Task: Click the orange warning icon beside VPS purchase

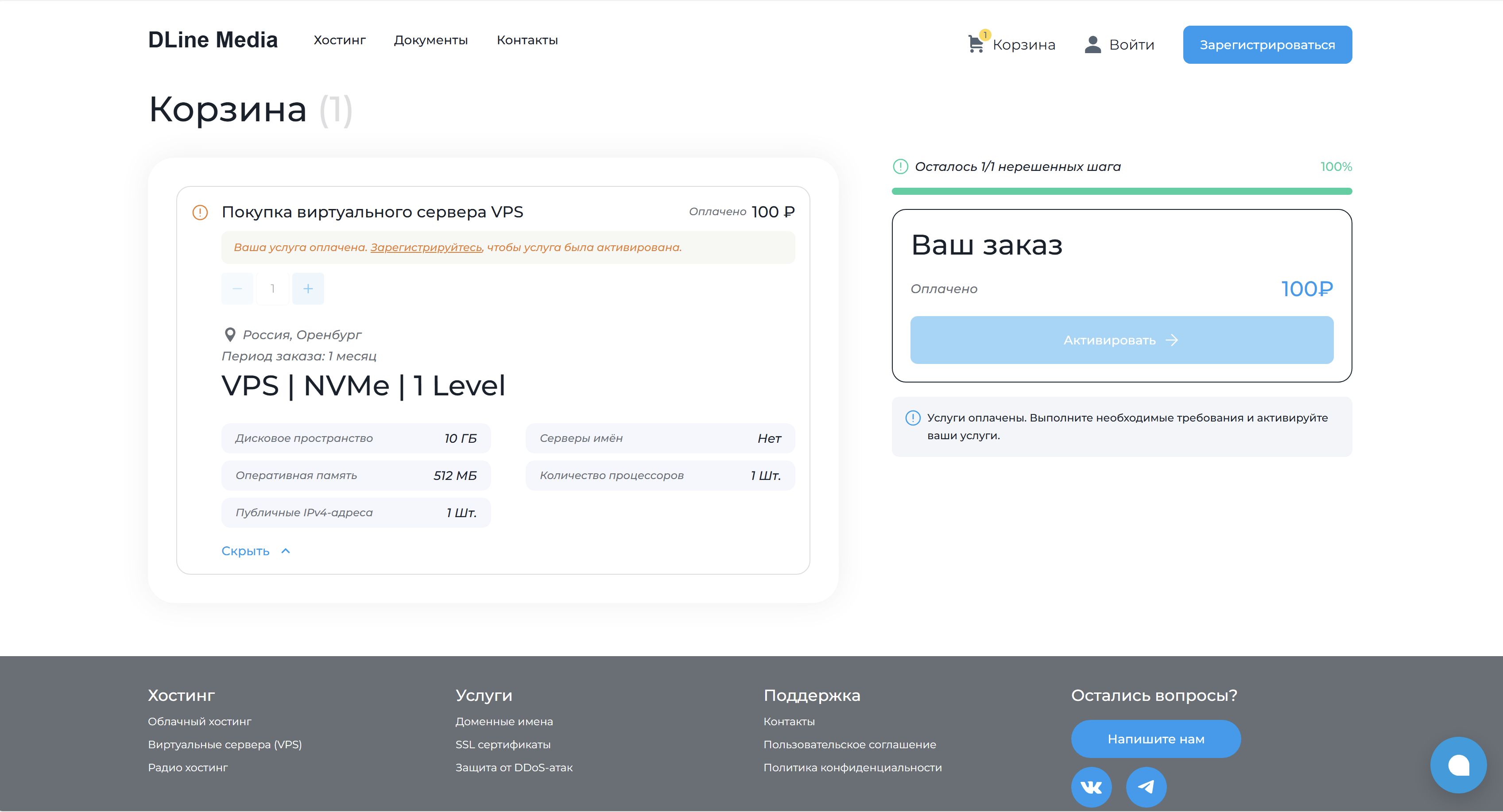Action: click(200, 213)
